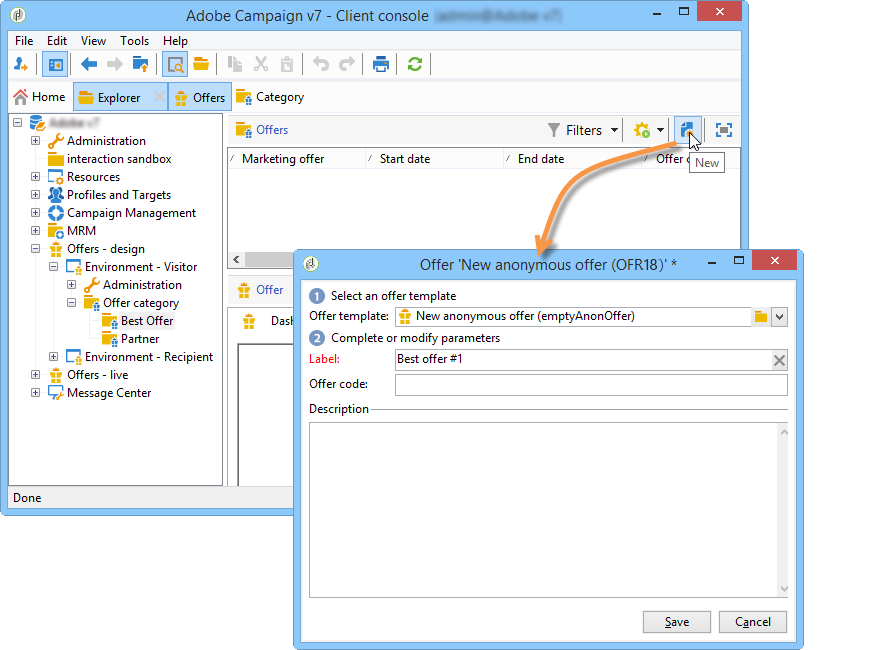
Task: Click the Offer tab in lower pane
Action: 261,290
